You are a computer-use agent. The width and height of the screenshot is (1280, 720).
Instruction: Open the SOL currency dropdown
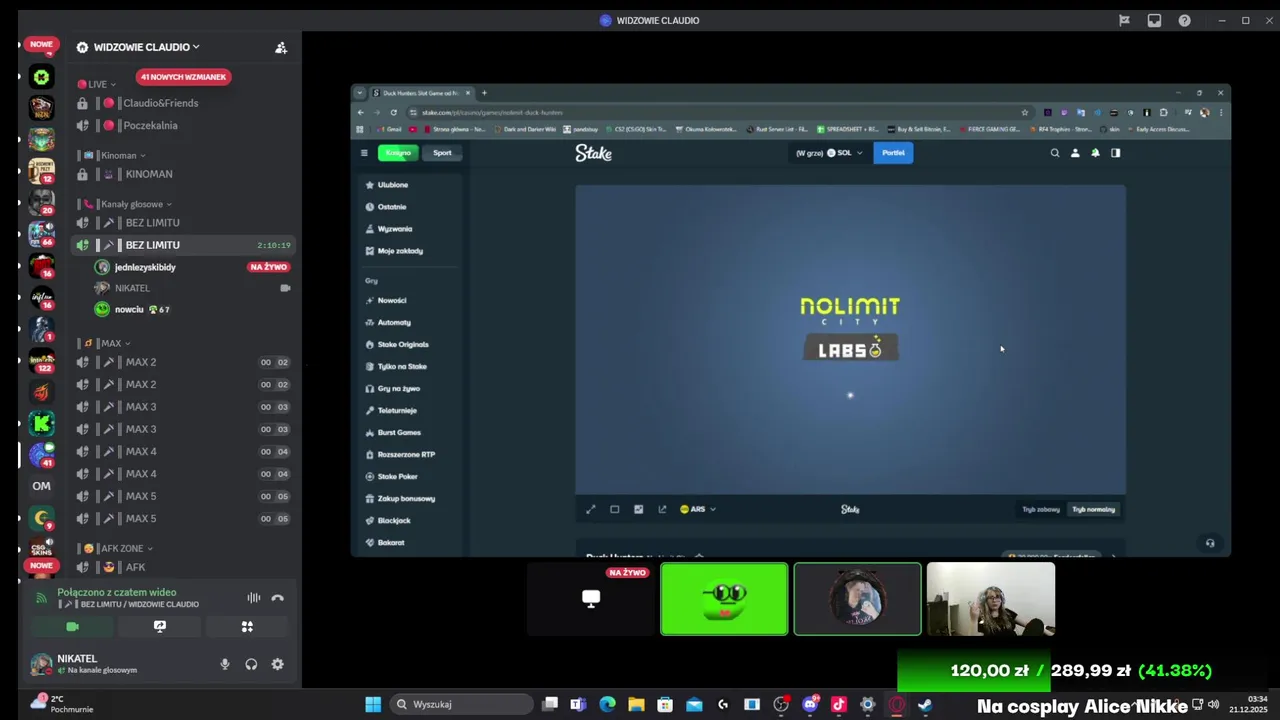point(845,153)
